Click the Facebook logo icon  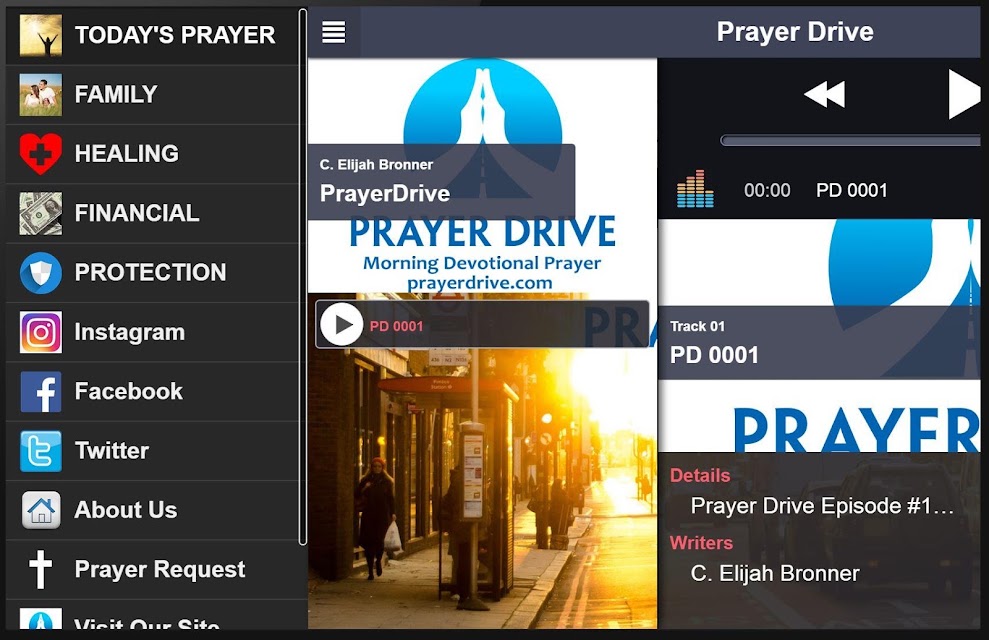pyautogui.click(x=41, y=392)
